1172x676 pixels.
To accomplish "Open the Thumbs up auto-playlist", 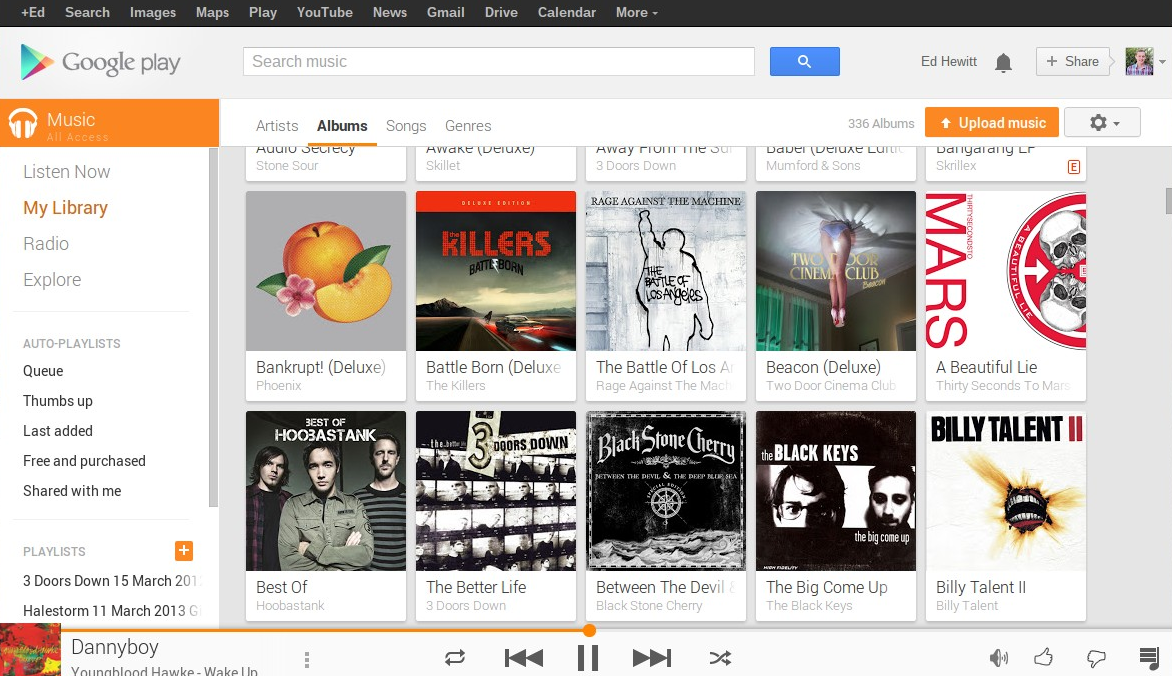I will tap(58, 401).
